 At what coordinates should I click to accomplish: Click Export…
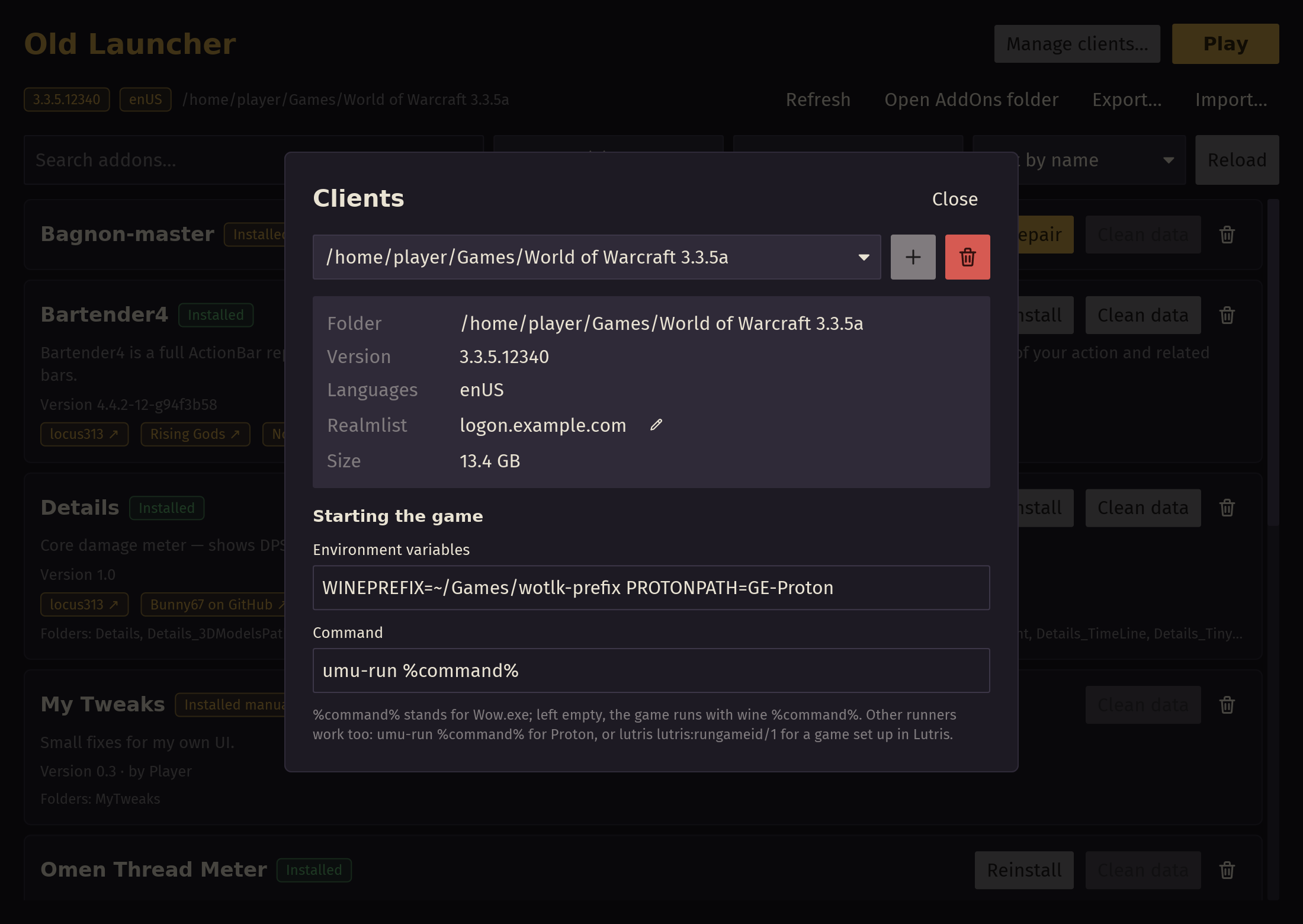click(1127, 100)
